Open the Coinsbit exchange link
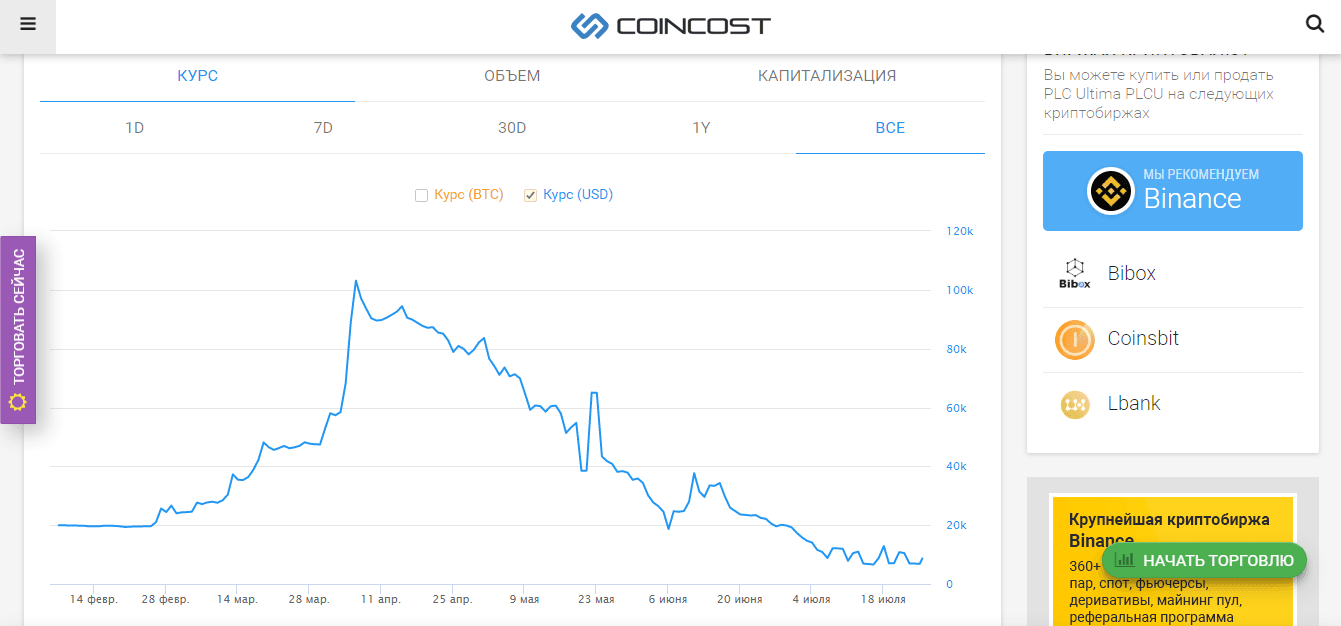 (x=1143, y=339)
